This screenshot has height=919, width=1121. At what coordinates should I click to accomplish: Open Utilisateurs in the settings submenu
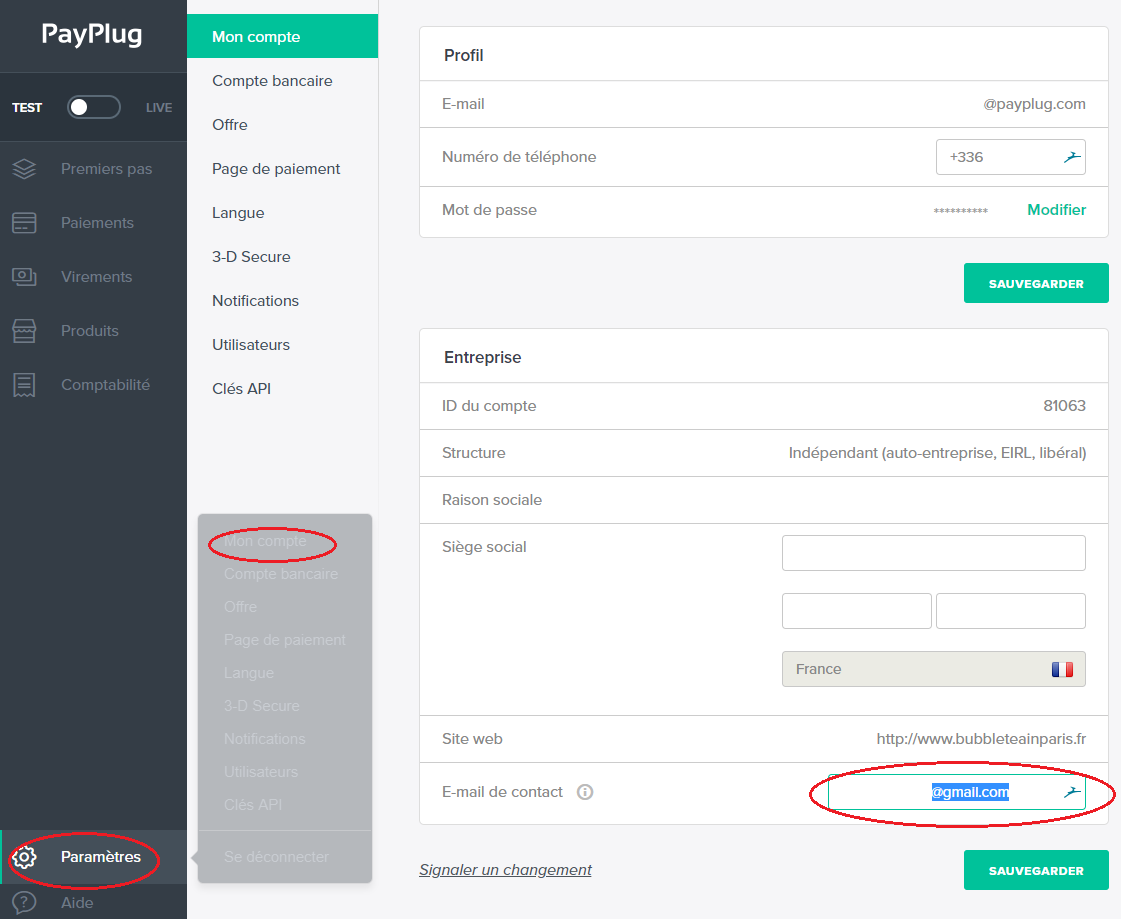point(251,345)
